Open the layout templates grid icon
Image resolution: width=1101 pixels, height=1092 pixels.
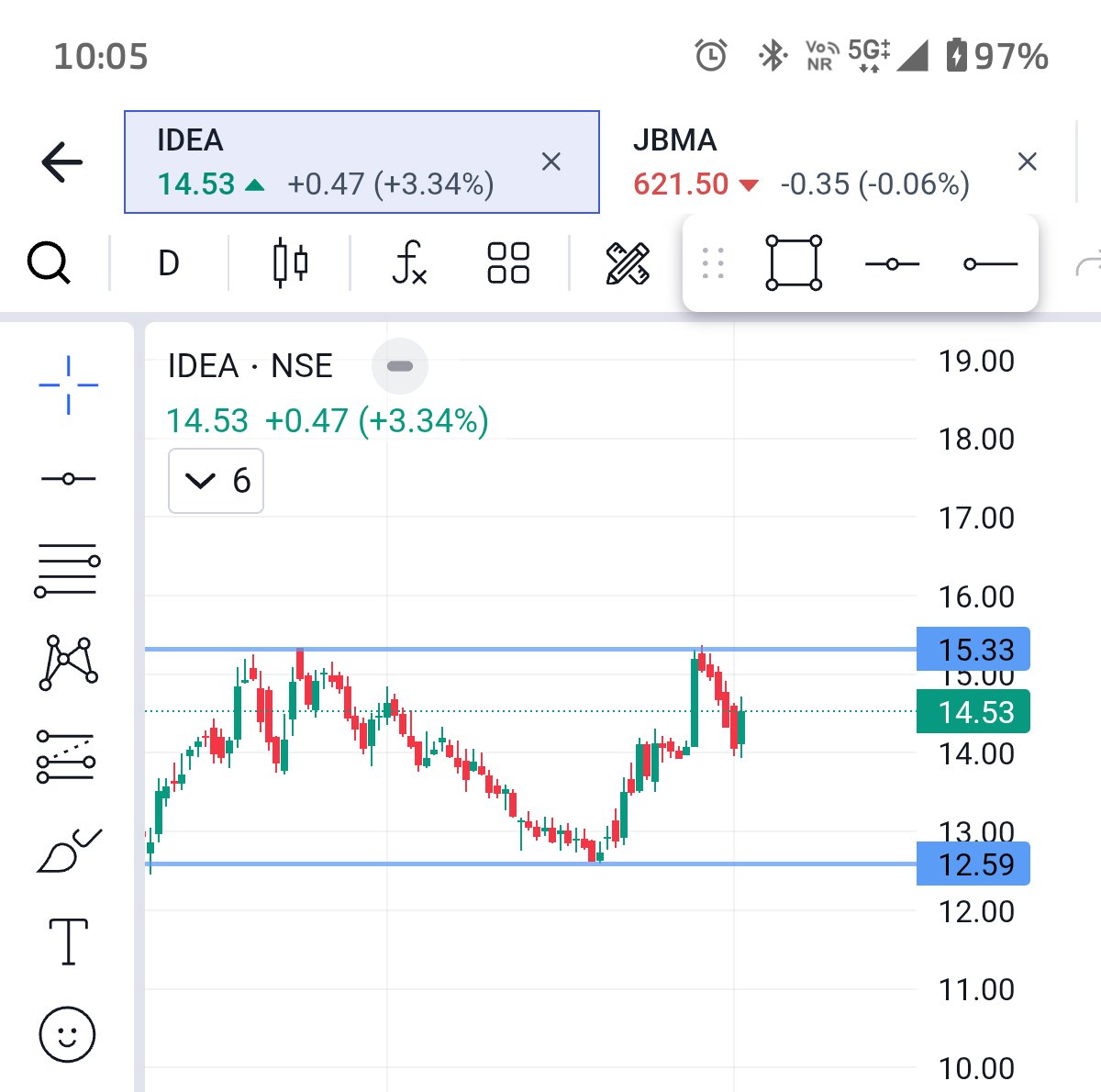[x=508, y=263]
